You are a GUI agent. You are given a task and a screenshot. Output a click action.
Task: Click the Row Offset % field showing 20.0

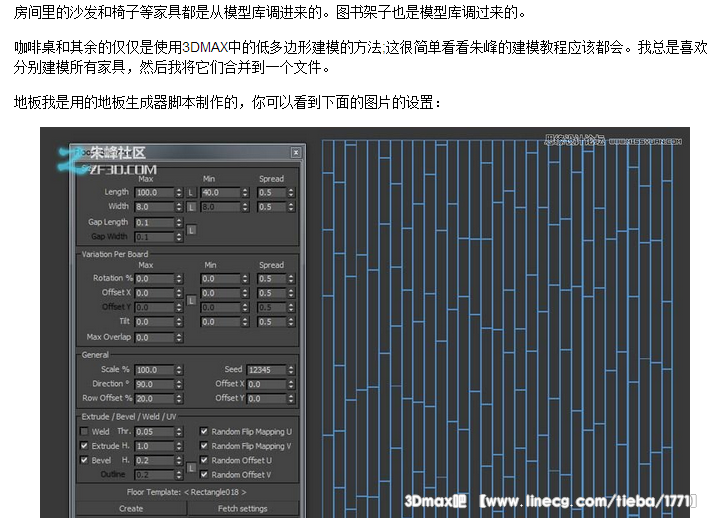click(x=154, y=399)
